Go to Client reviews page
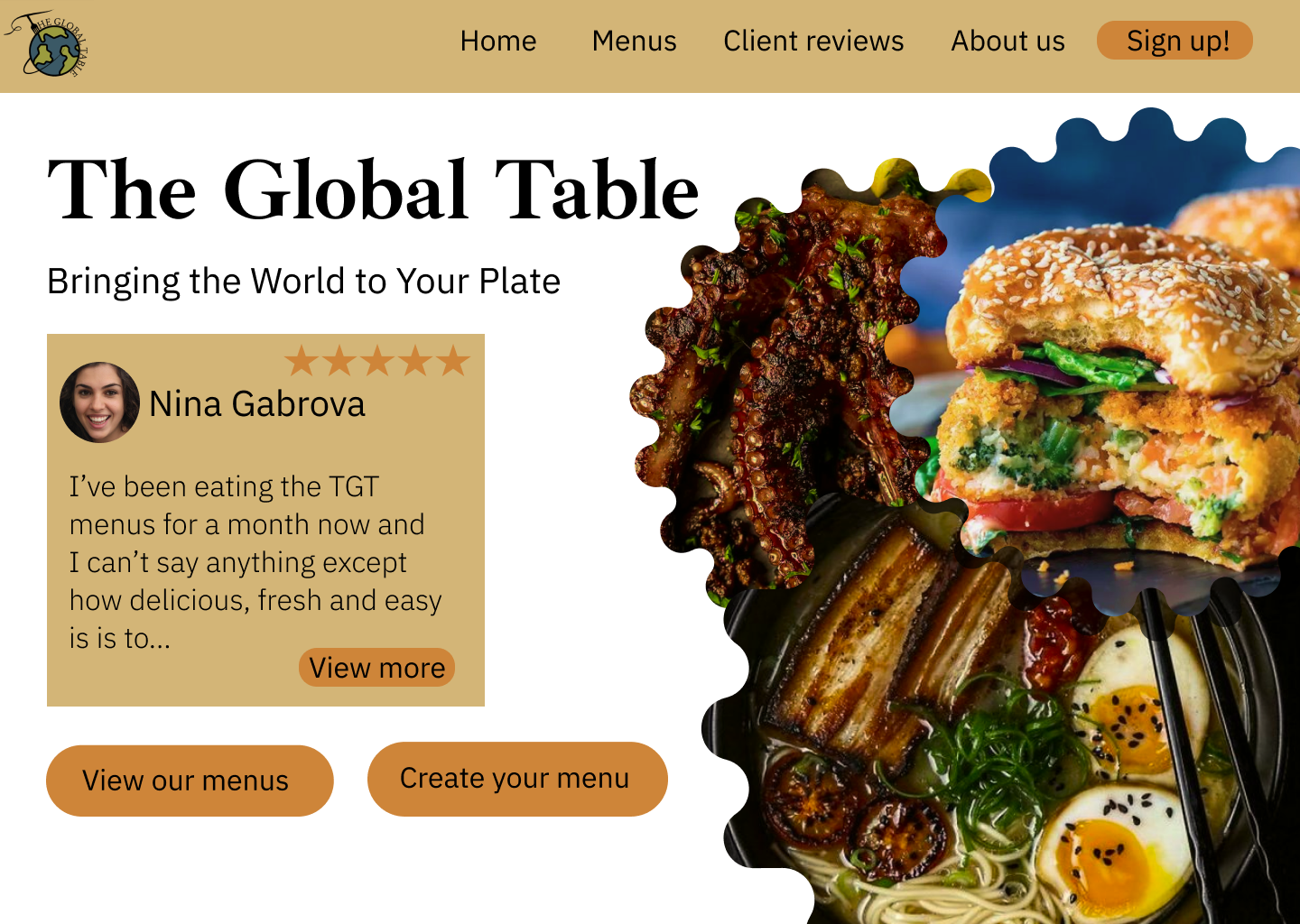 pyautogui.click(x=813, y=41)
